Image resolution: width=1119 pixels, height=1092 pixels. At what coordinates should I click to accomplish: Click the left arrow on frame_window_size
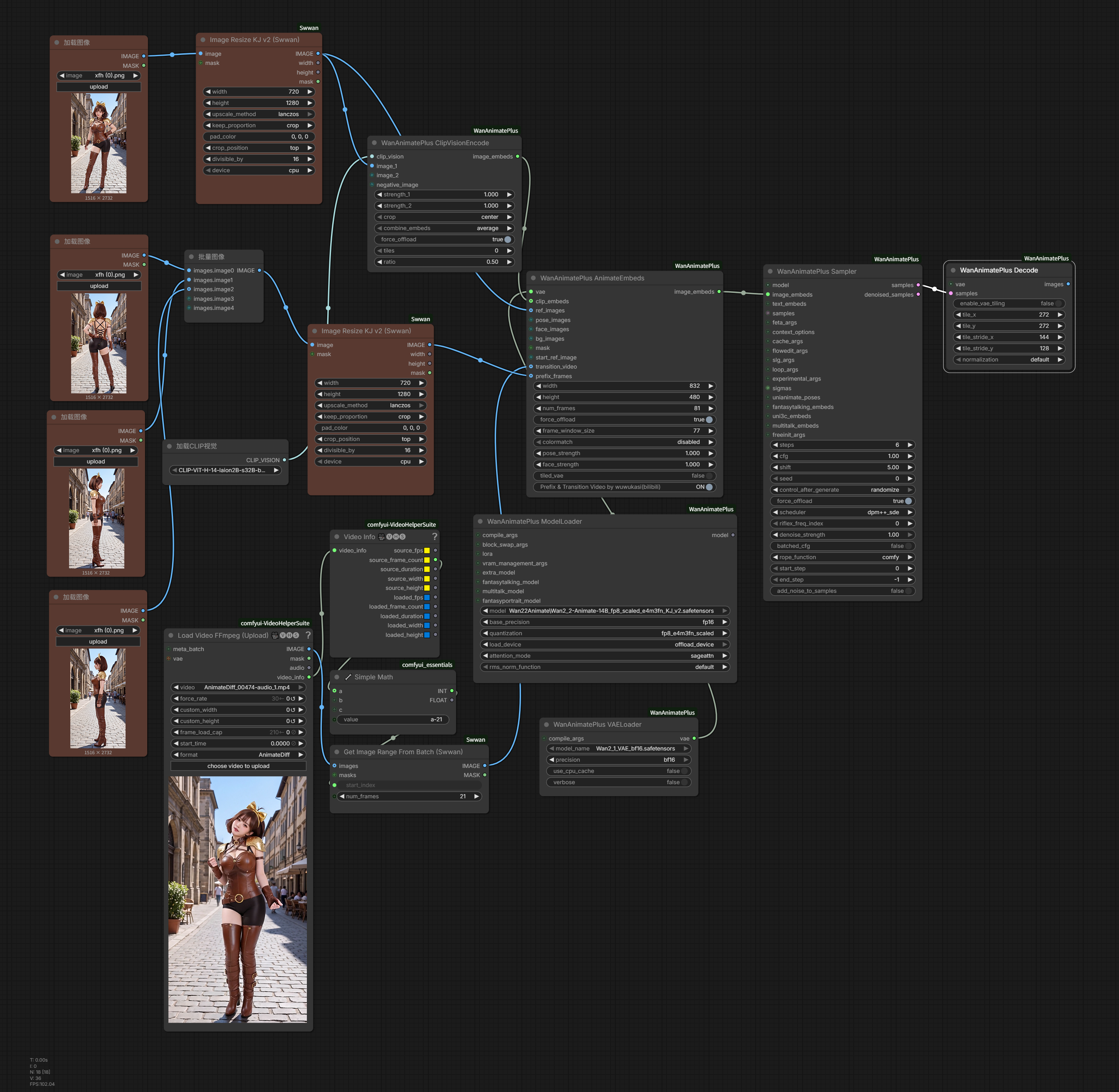(x=538, y=431)
